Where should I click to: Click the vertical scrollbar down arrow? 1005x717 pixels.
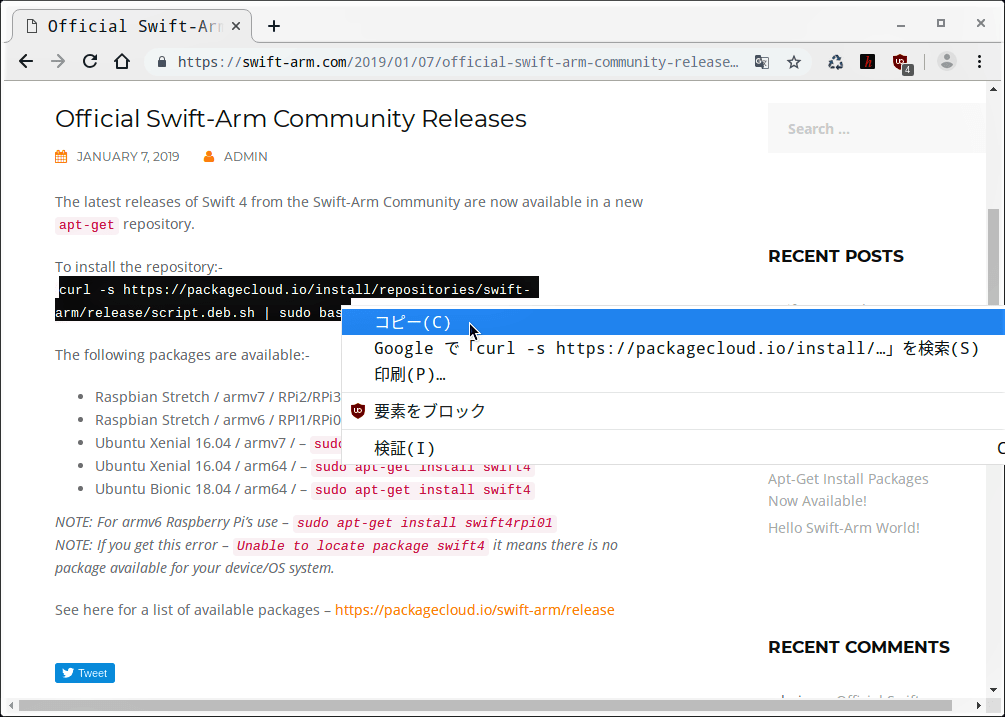[993, 690]
